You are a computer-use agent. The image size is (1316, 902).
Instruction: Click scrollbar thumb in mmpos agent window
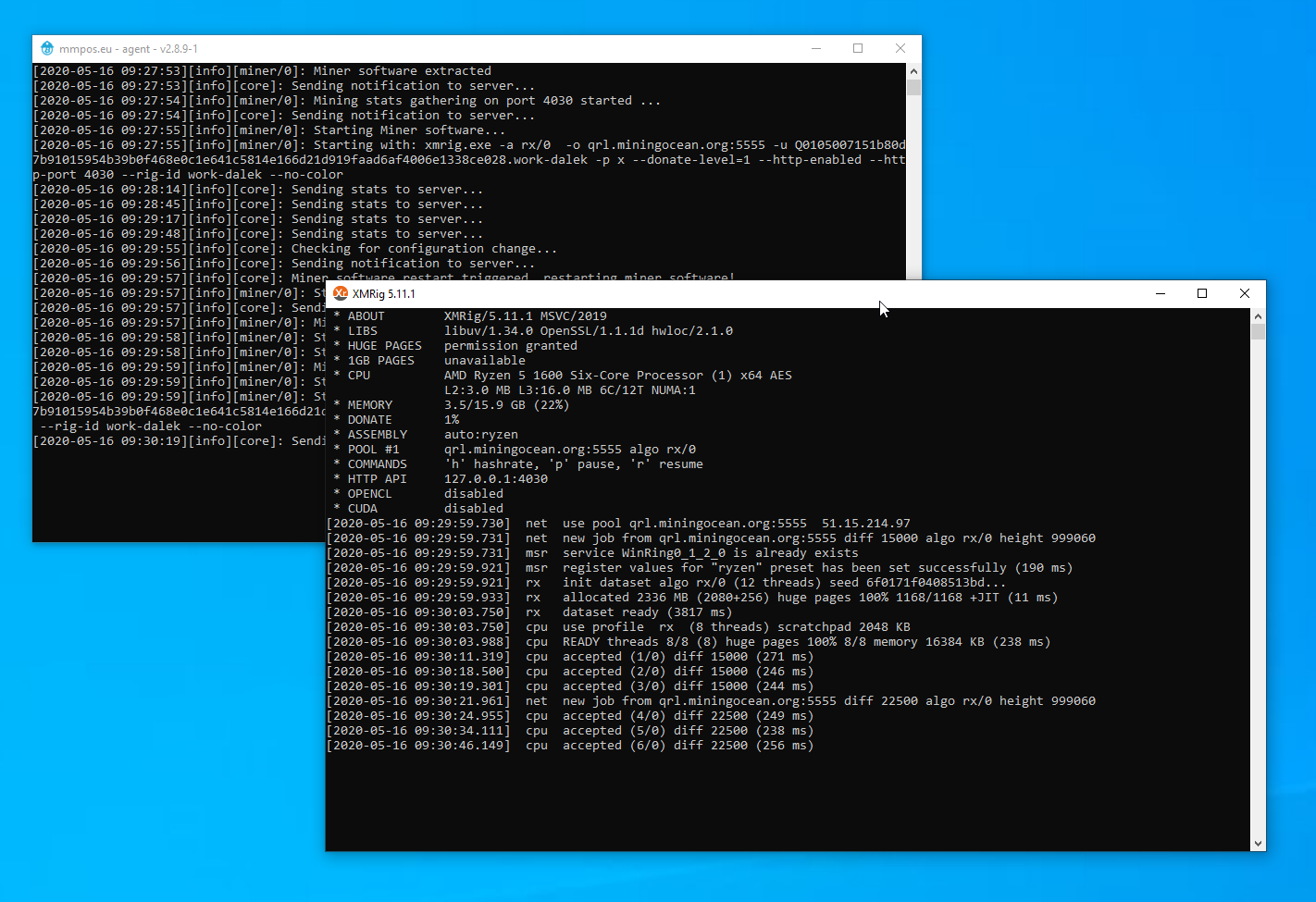coord(913,87)
